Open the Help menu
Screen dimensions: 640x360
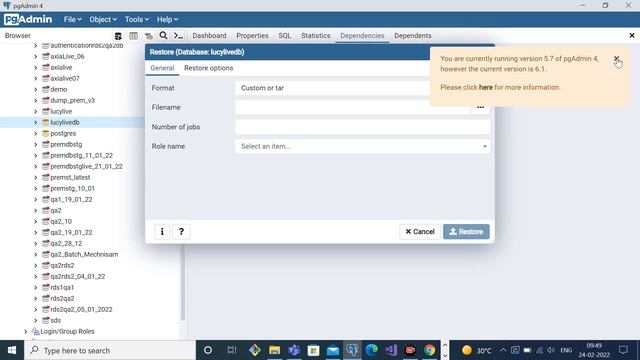[x=167, y=19]
